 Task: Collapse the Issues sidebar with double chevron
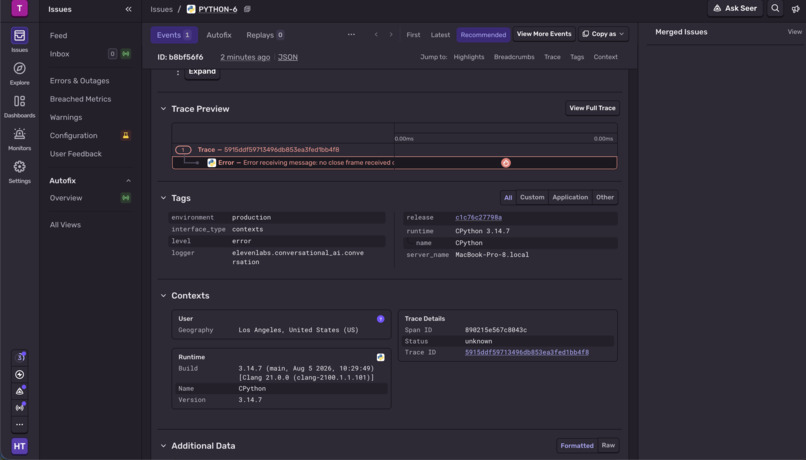128,9
